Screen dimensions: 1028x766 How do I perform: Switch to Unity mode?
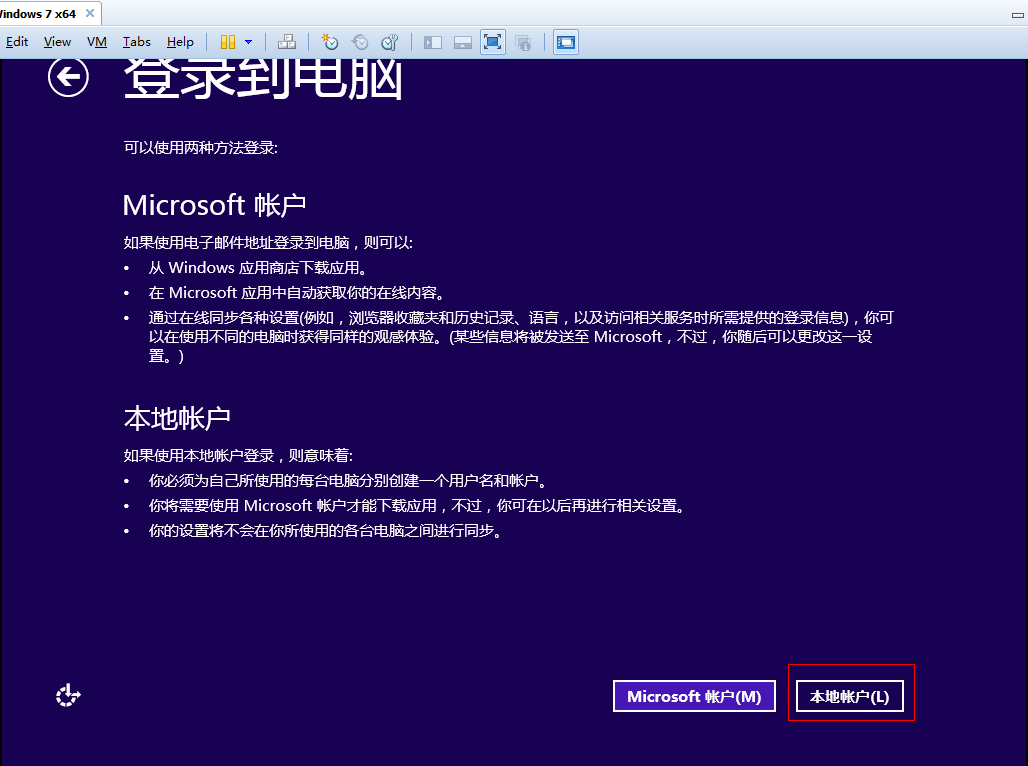[x=523, y=43]
